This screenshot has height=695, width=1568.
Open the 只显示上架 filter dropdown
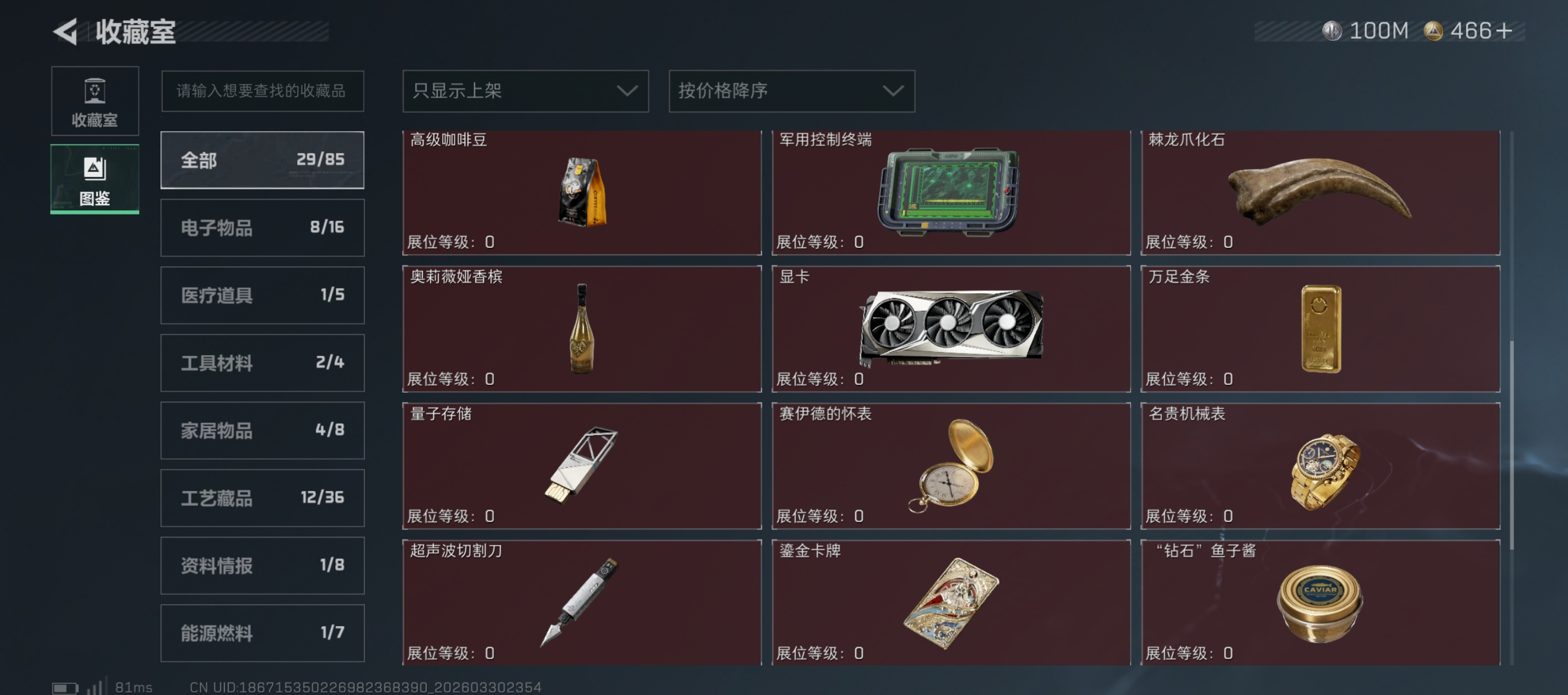pyautogui.click(x=525, y=91)
